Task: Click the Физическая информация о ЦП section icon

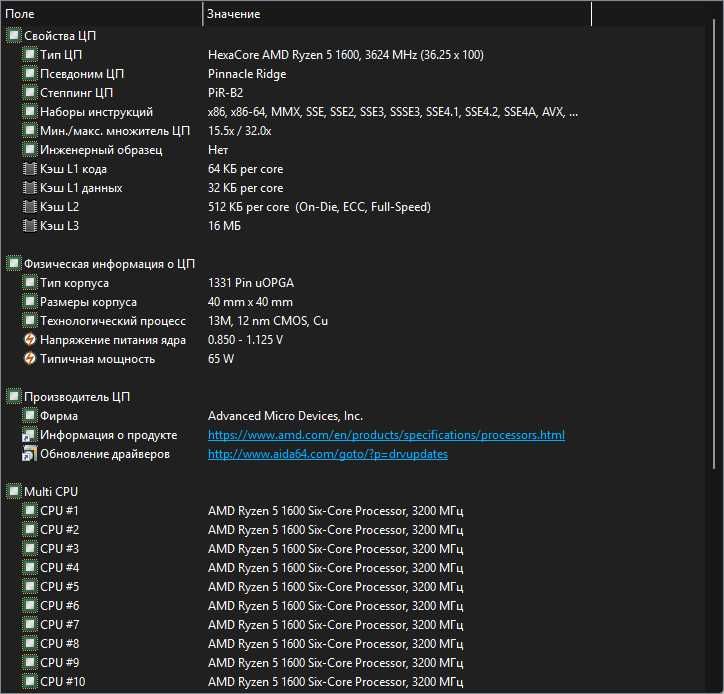Action: [x=13, y=264]
